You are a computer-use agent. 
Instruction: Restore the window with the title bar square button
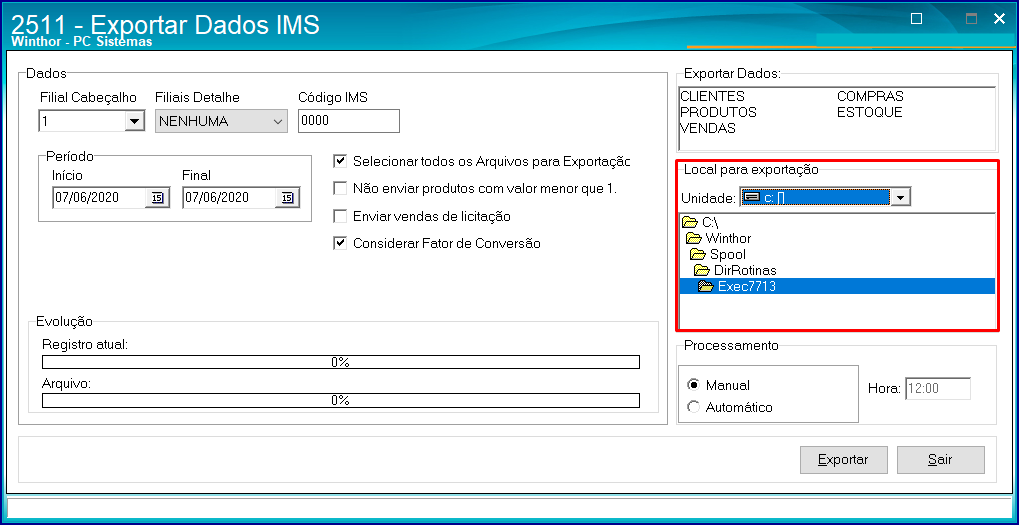point(916,19)
